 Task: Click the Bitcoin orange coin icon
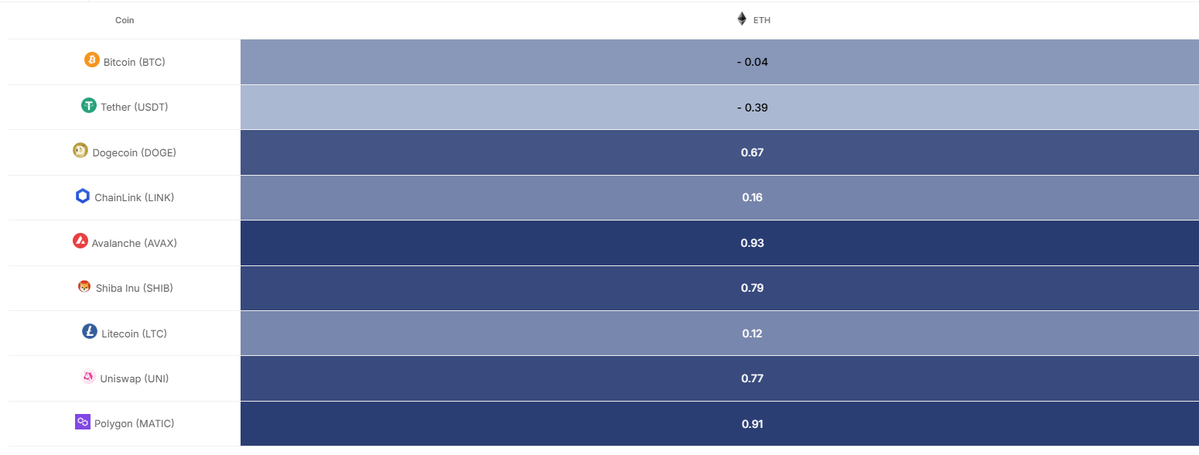point(92,61)
